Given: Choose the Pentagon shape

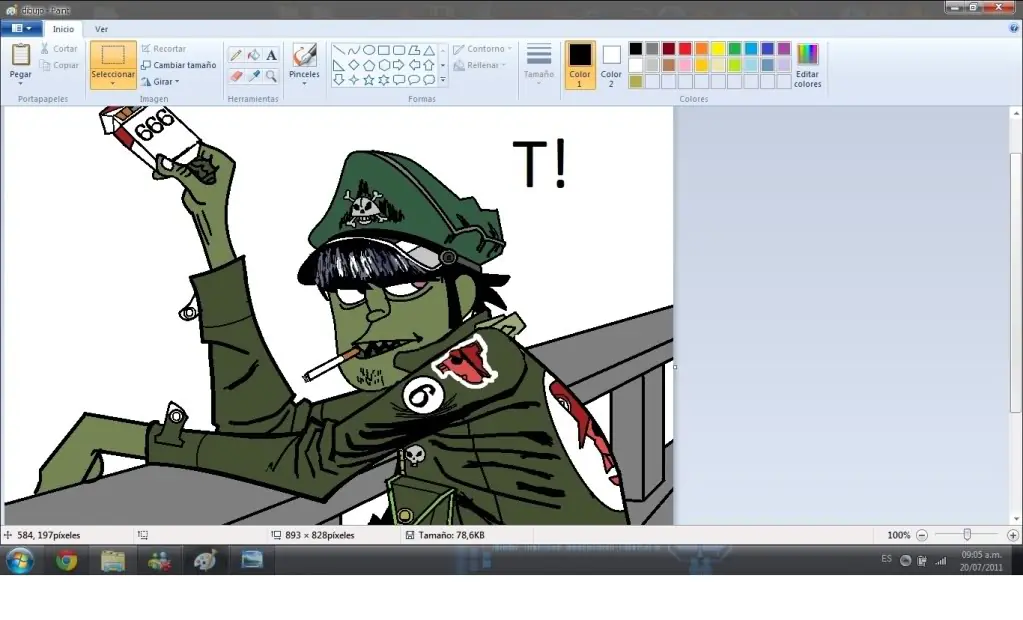Looking at the screenshot, I should pos(369,65).
